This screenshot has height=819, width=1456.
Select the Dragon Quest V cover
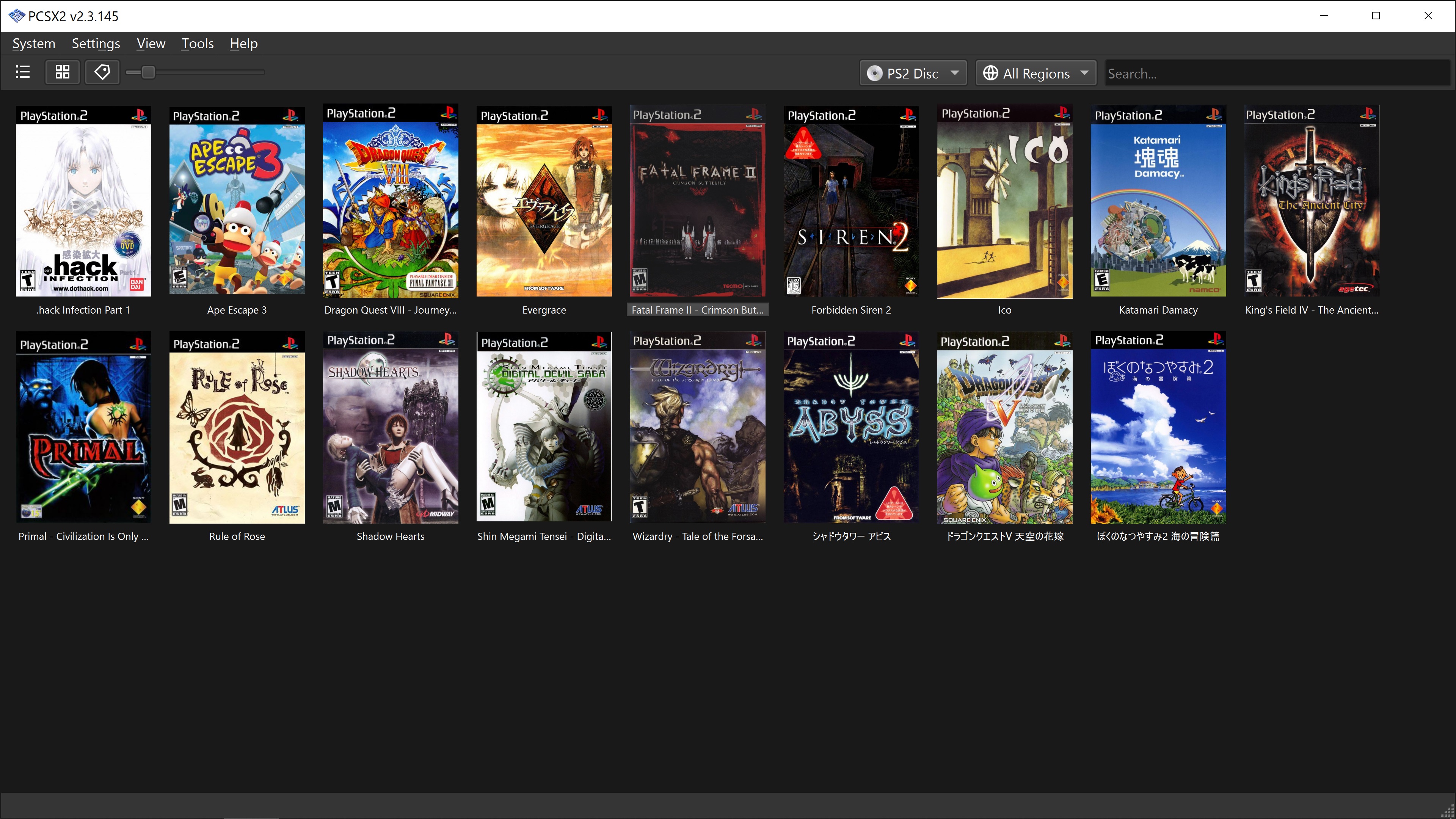point(1005,428)
